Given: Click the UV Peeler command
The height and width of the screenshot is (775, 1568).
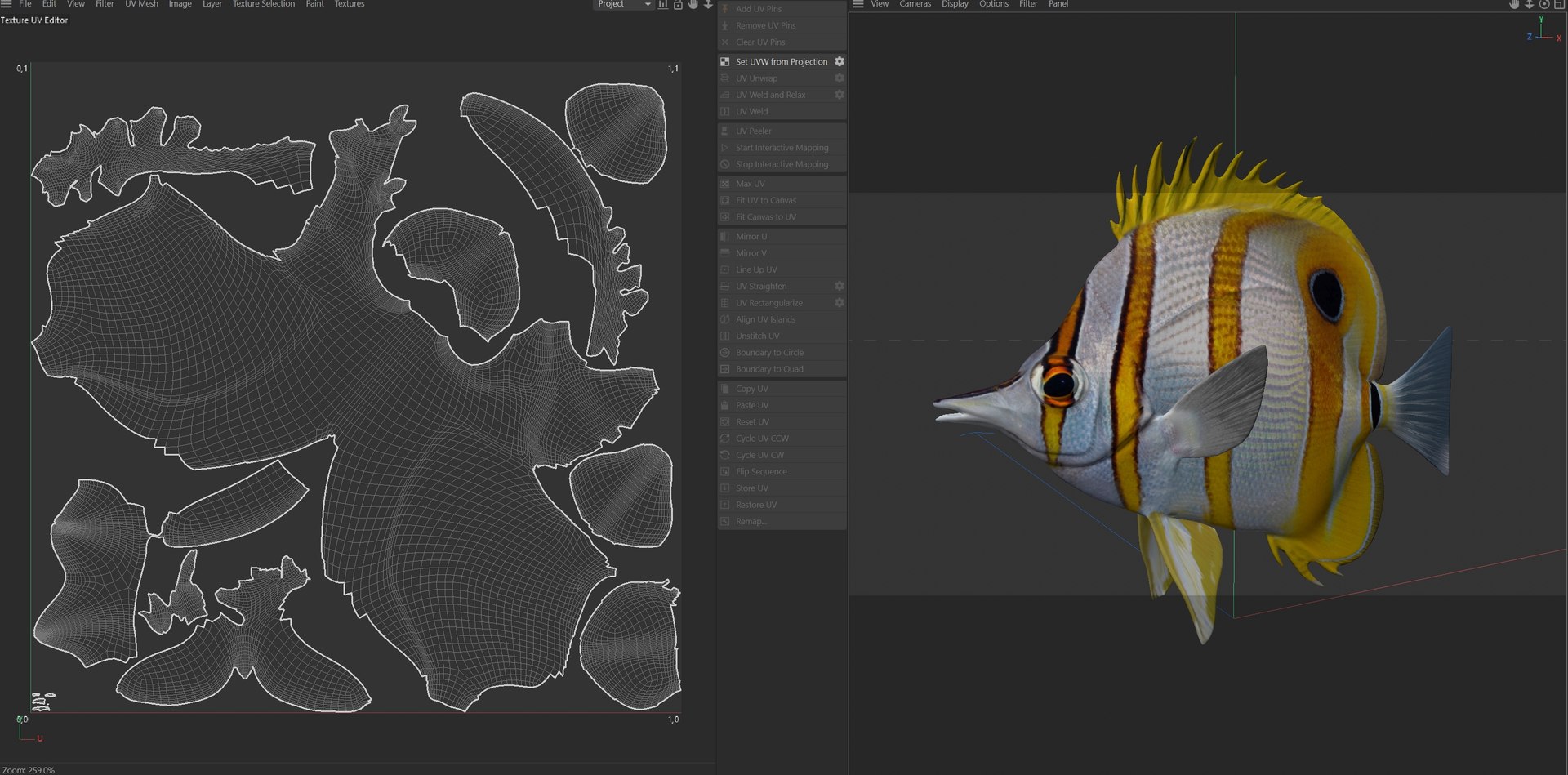Looking at the screenshot, I should 782,131.
